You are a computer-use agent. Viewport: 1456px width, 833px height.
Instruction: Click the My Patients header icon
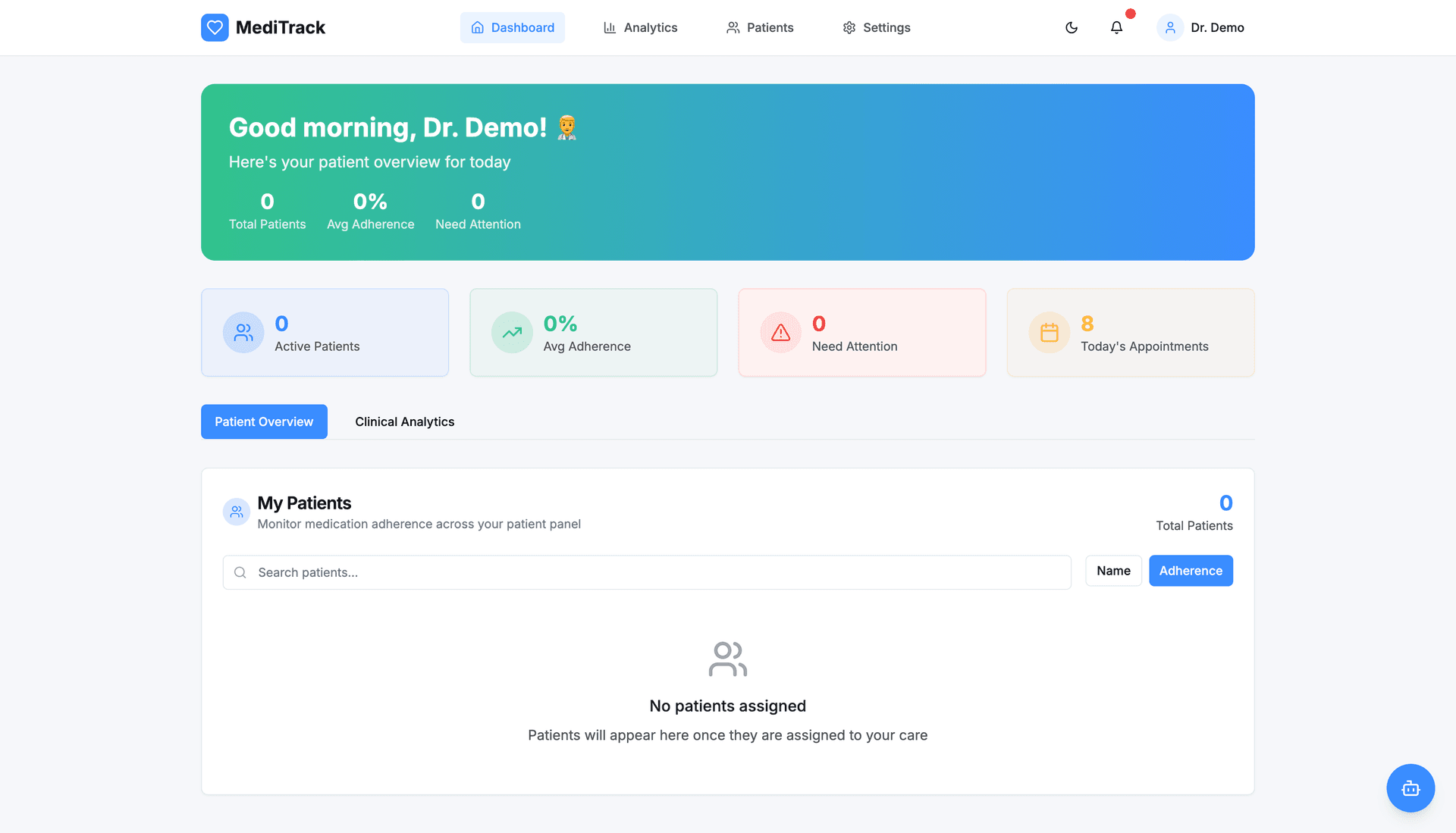[237, 512]
